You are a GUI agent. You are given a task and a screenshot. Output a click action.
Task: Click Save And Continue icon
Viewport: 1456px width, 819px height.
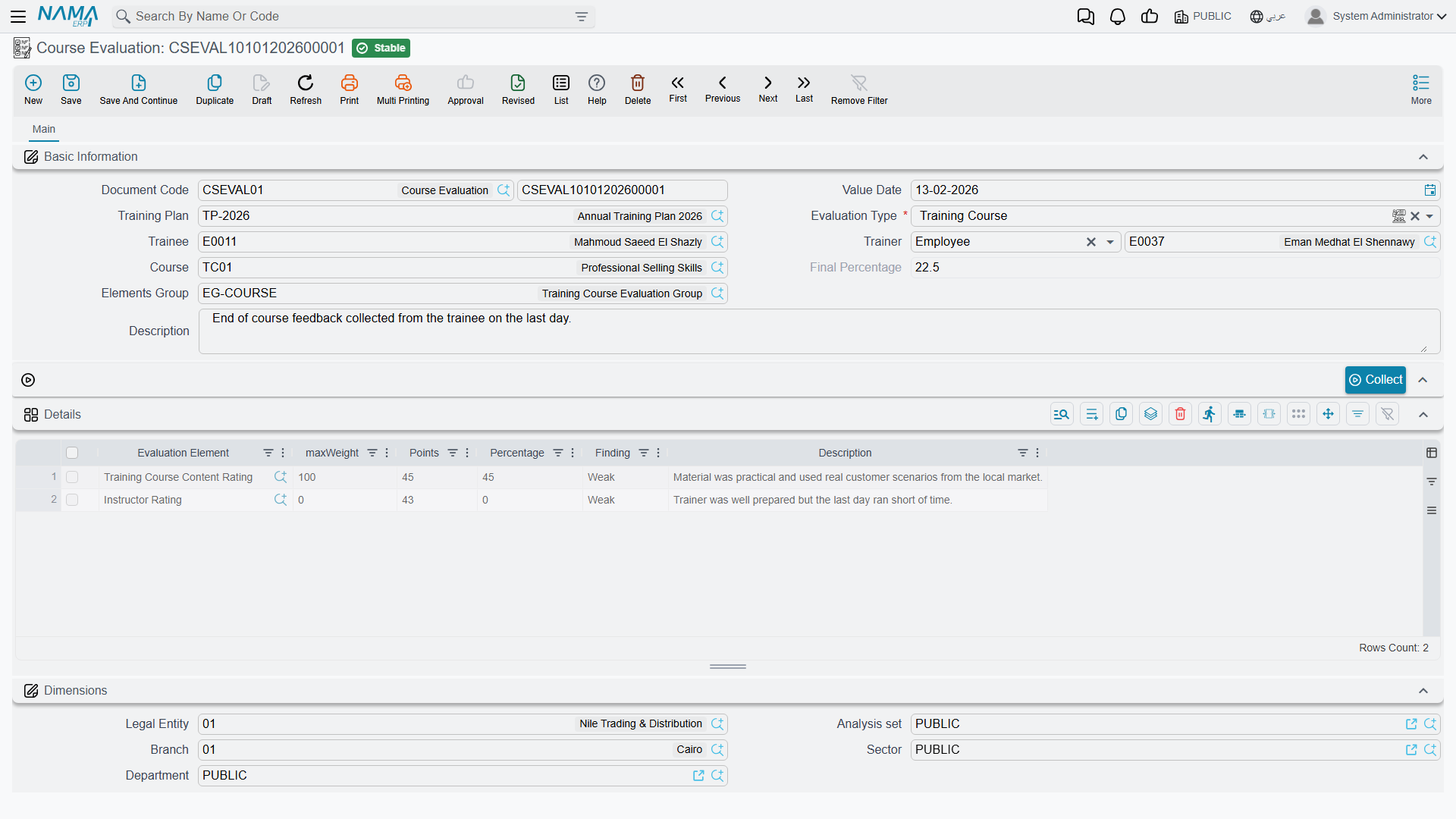pyautogui.click(x=139, y=89)
